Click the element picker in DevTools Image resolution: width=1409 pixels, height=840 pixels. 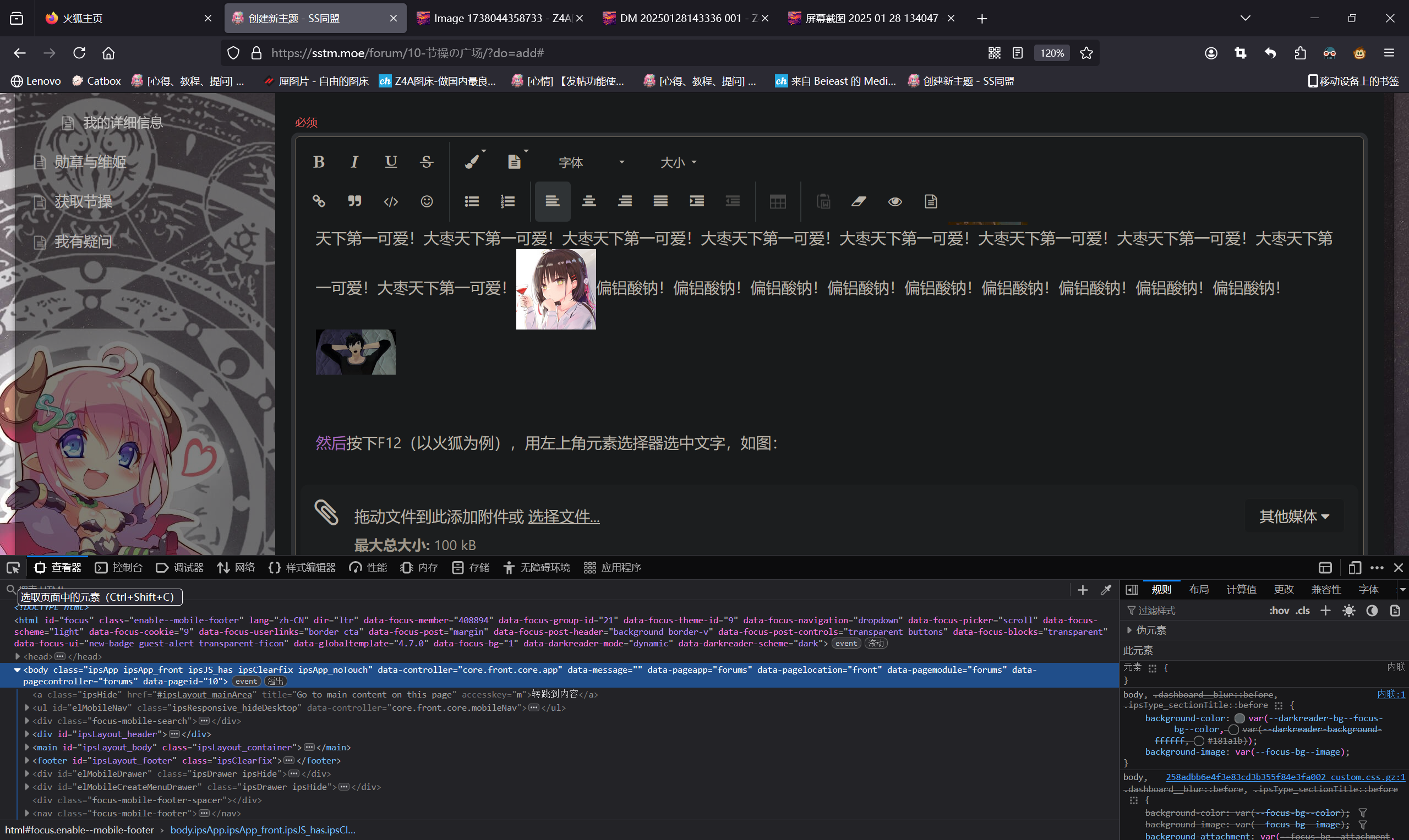click(13, 568)
